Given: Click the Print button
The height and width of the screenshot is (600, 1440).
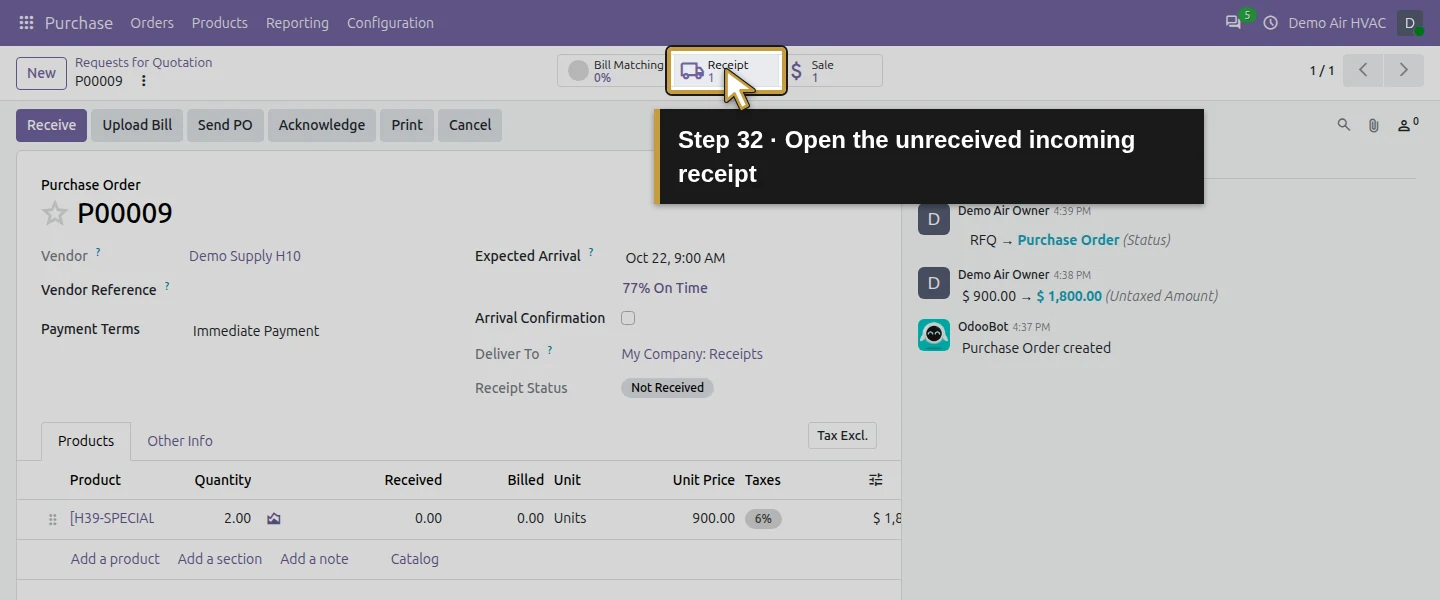Looking at the screenshot, I should click(407, 125).
